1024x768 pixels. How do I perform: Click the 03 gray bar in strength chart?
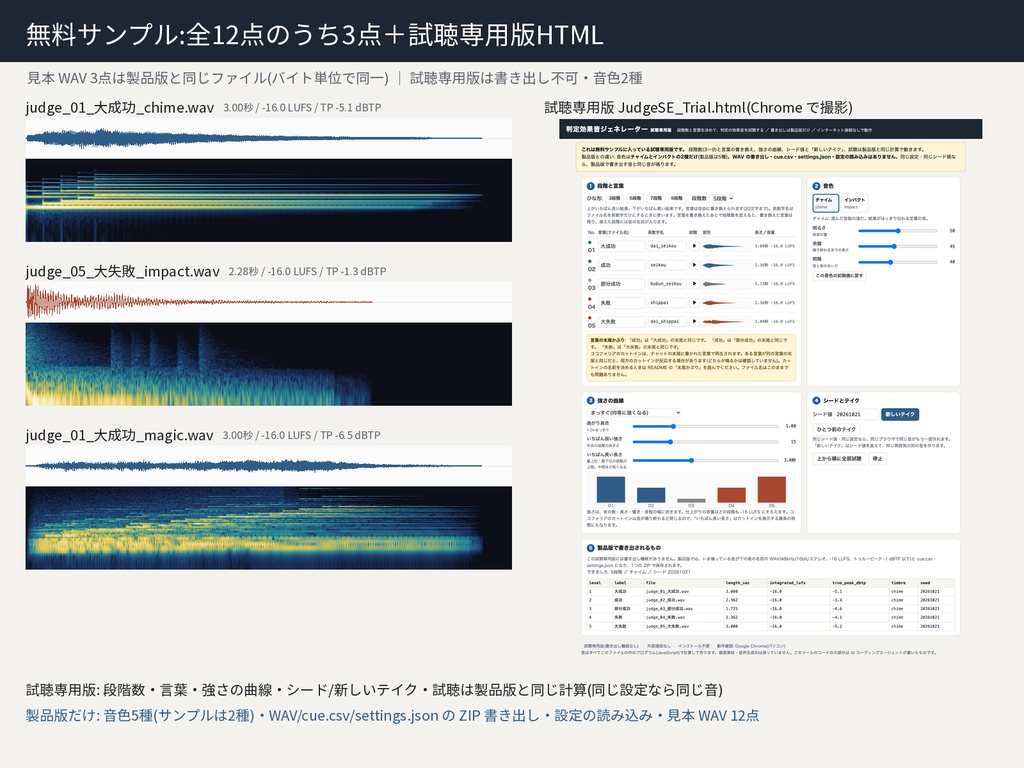click(691, 501)
